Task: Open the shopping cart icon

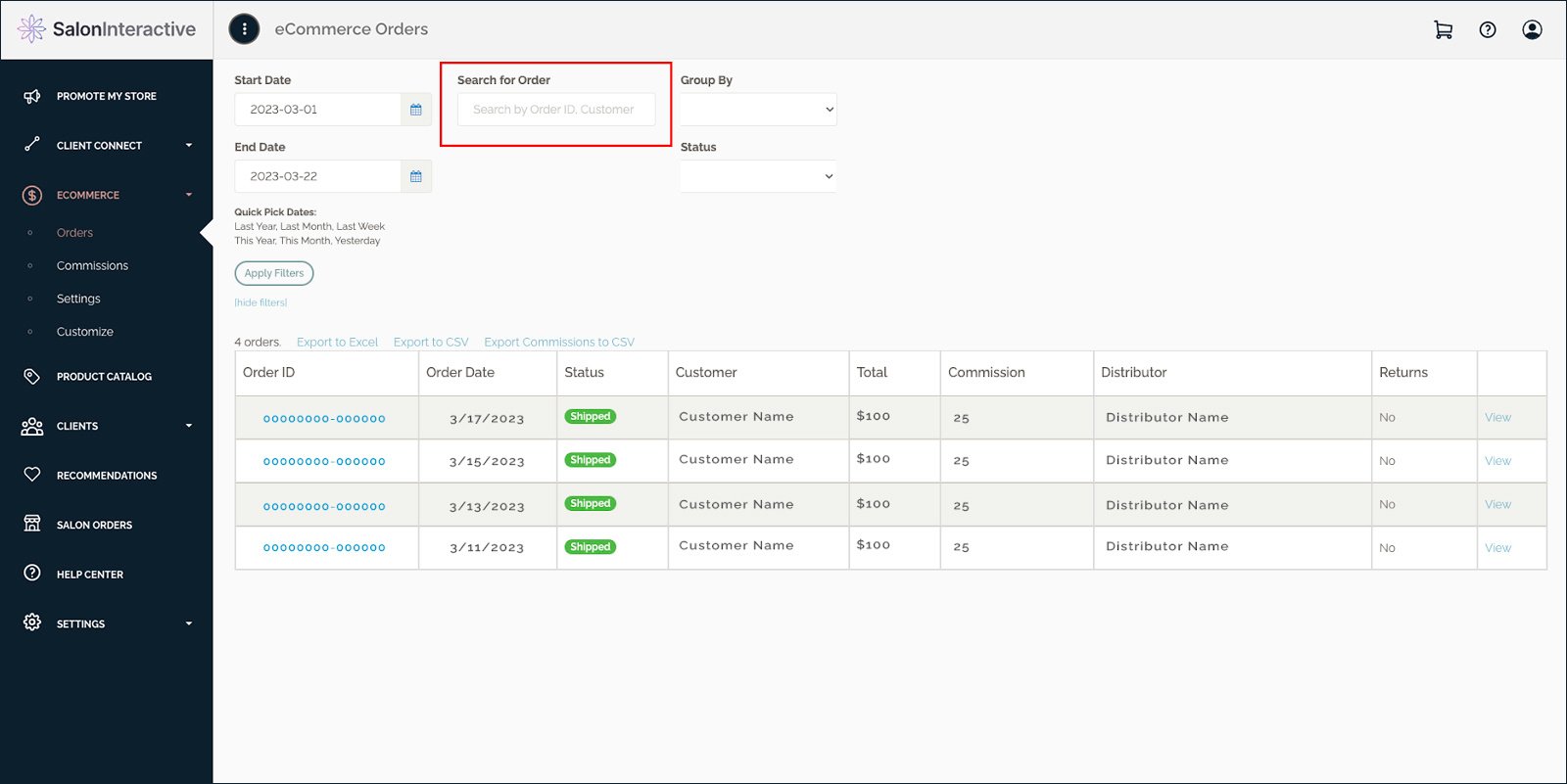Action: (x=1443, y=30)
